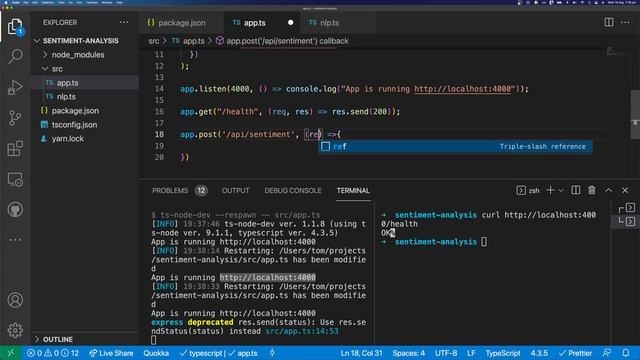Open the Source Control view
Image resolution: width=640 pixels, height=360 pixels.
click(x=15, y=118)
